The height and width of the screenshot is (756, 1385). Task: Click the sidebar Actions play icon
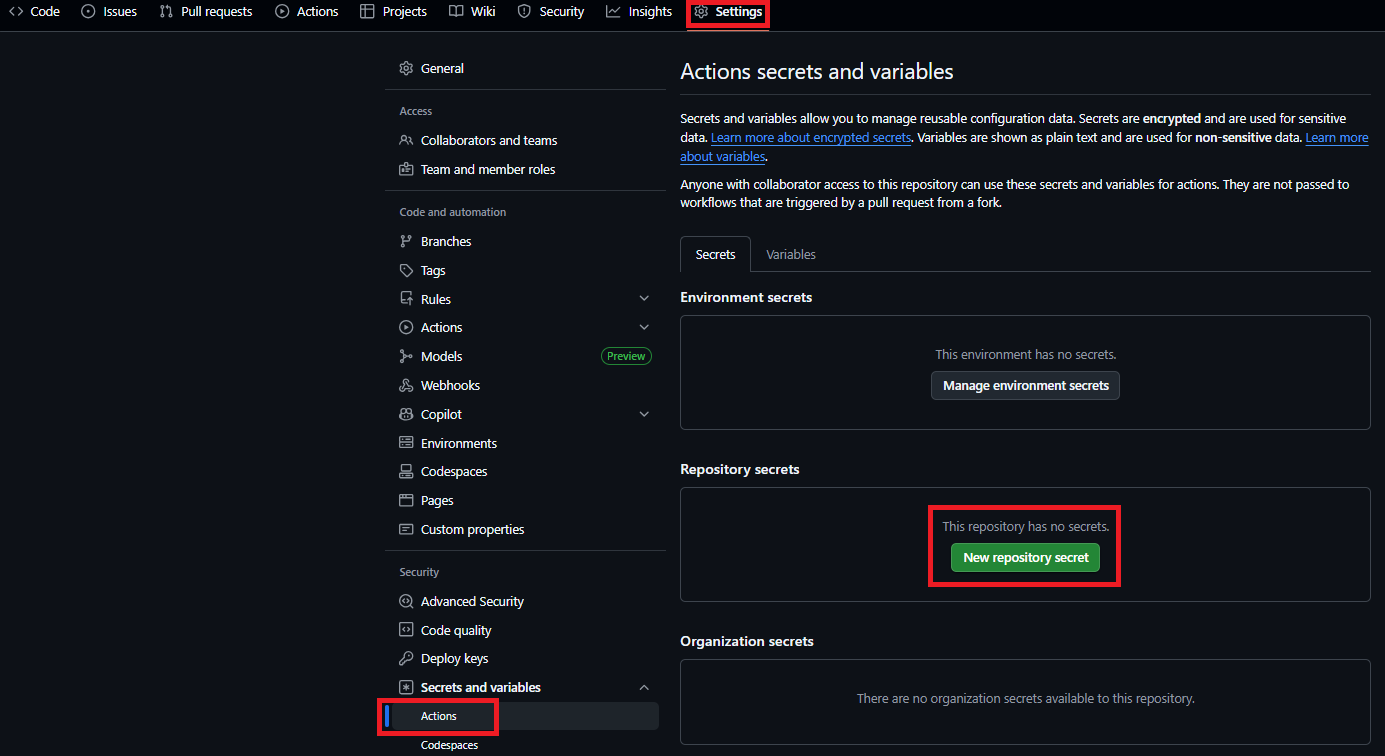point(406,328)
